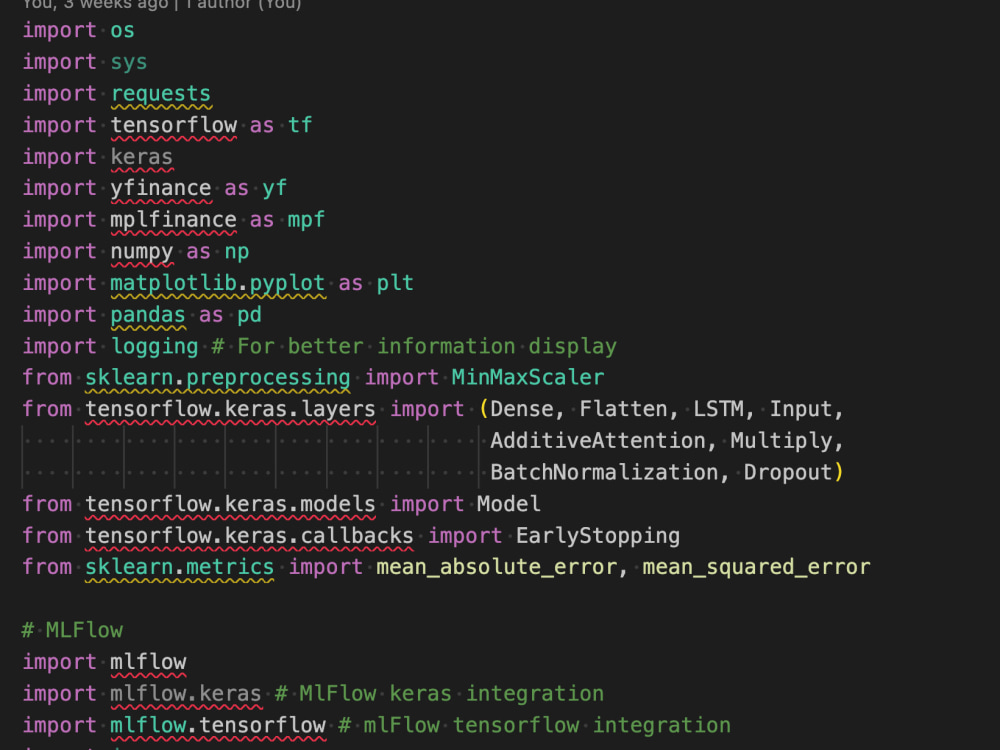
Task: Click the 'yfinance' module name
Action: [161, 188]
